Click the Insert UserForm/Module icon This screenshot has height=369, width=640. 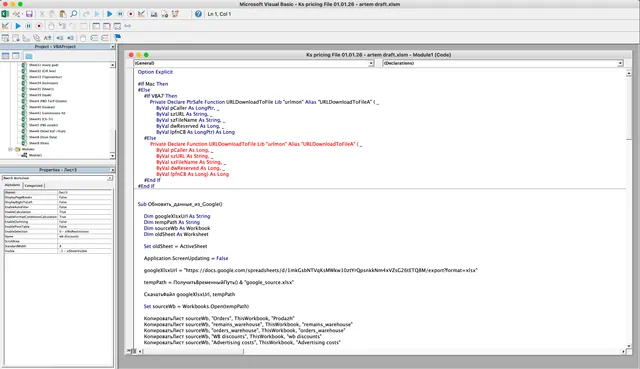point(16,14)
